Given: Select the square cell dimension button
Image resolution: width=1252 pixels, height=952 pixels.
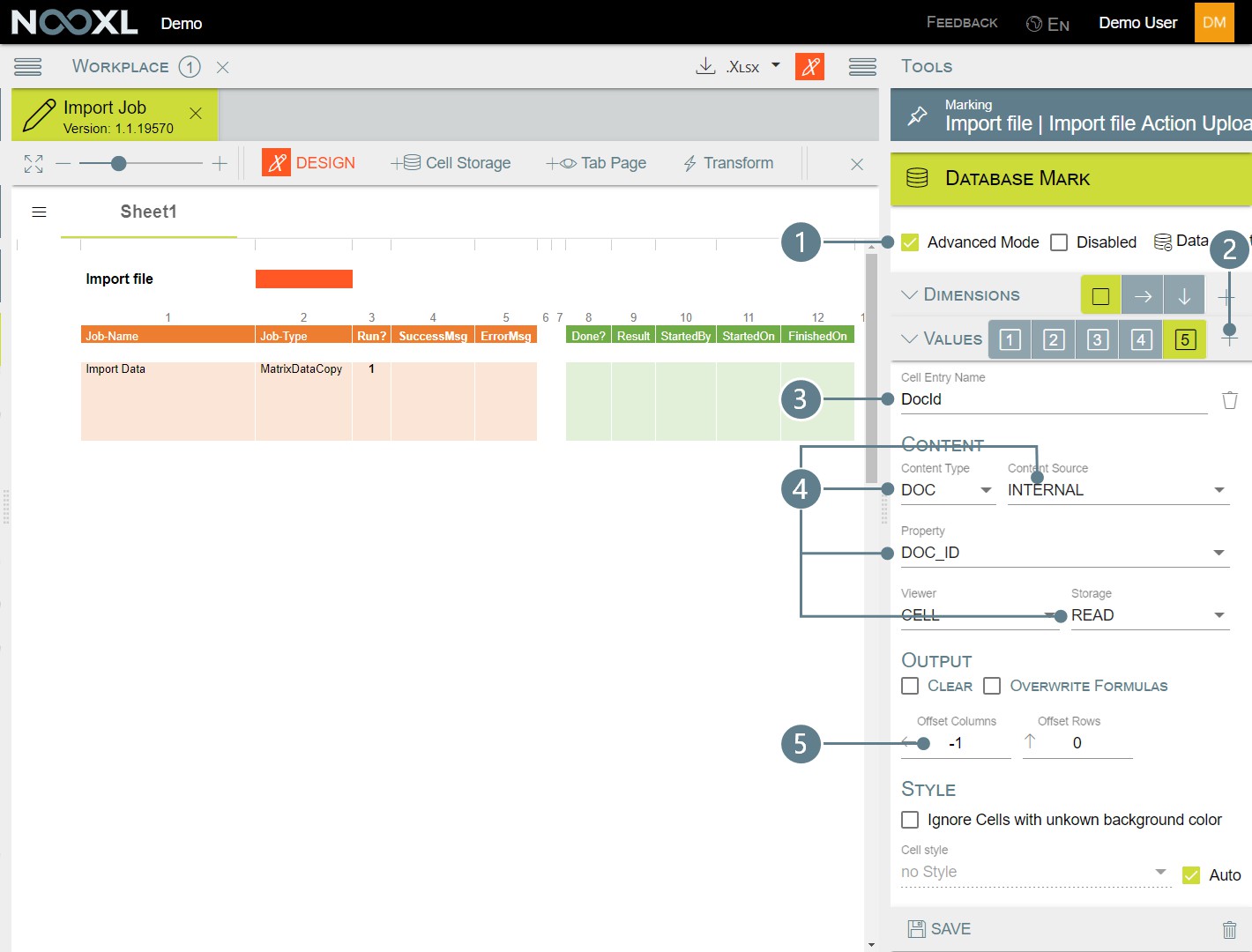Looking at the screenshot, I should pos(1100,296).
